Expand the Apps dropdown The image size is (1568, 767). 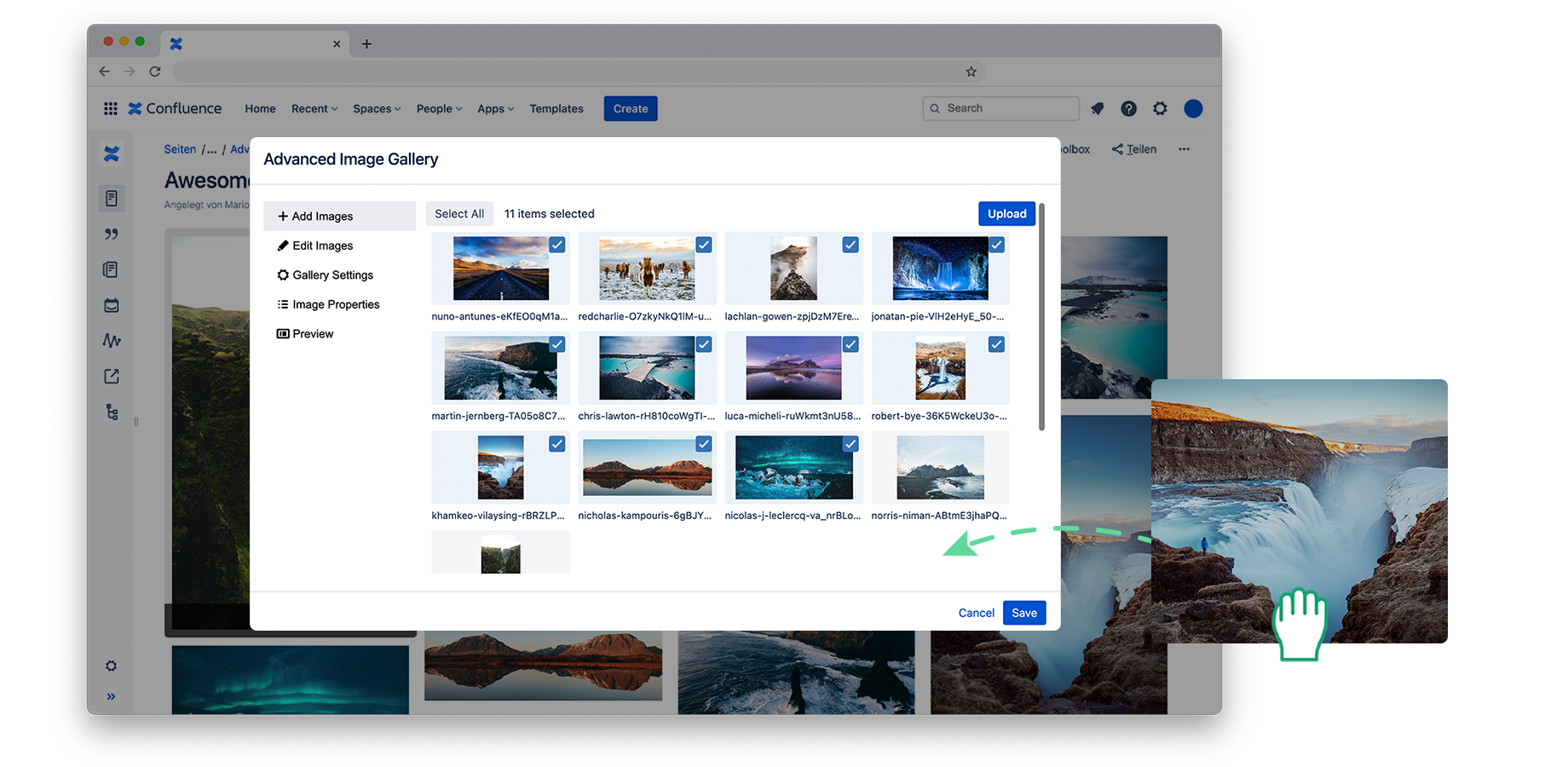click(x=494, y=108)
